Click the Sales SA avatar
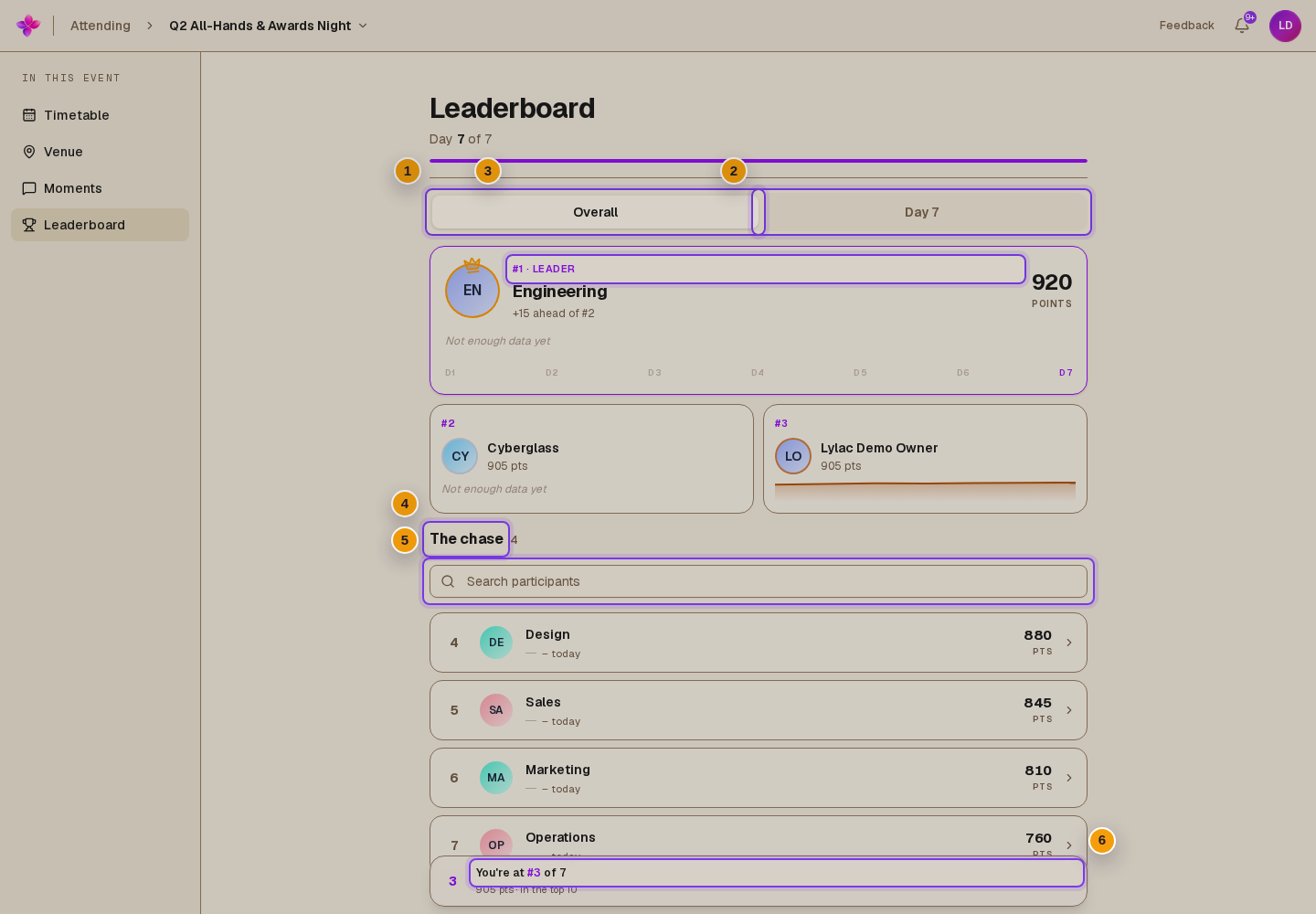1316x914 pixels. [496, 710]
